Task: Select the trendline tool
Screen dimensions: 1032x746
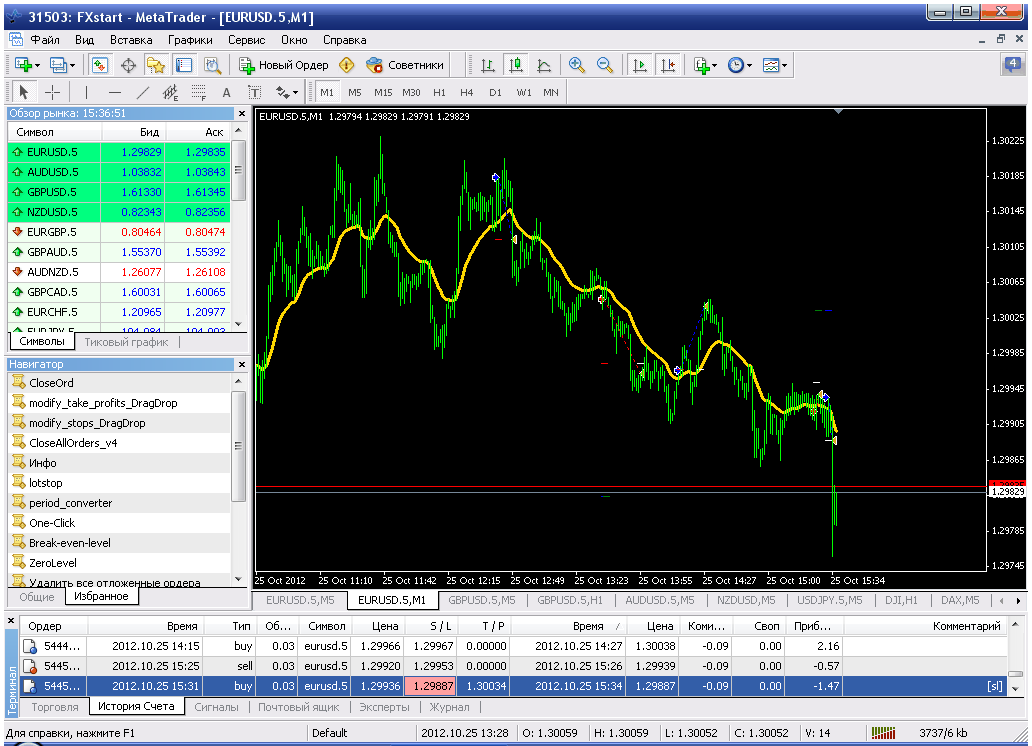Action: point(143,93)
